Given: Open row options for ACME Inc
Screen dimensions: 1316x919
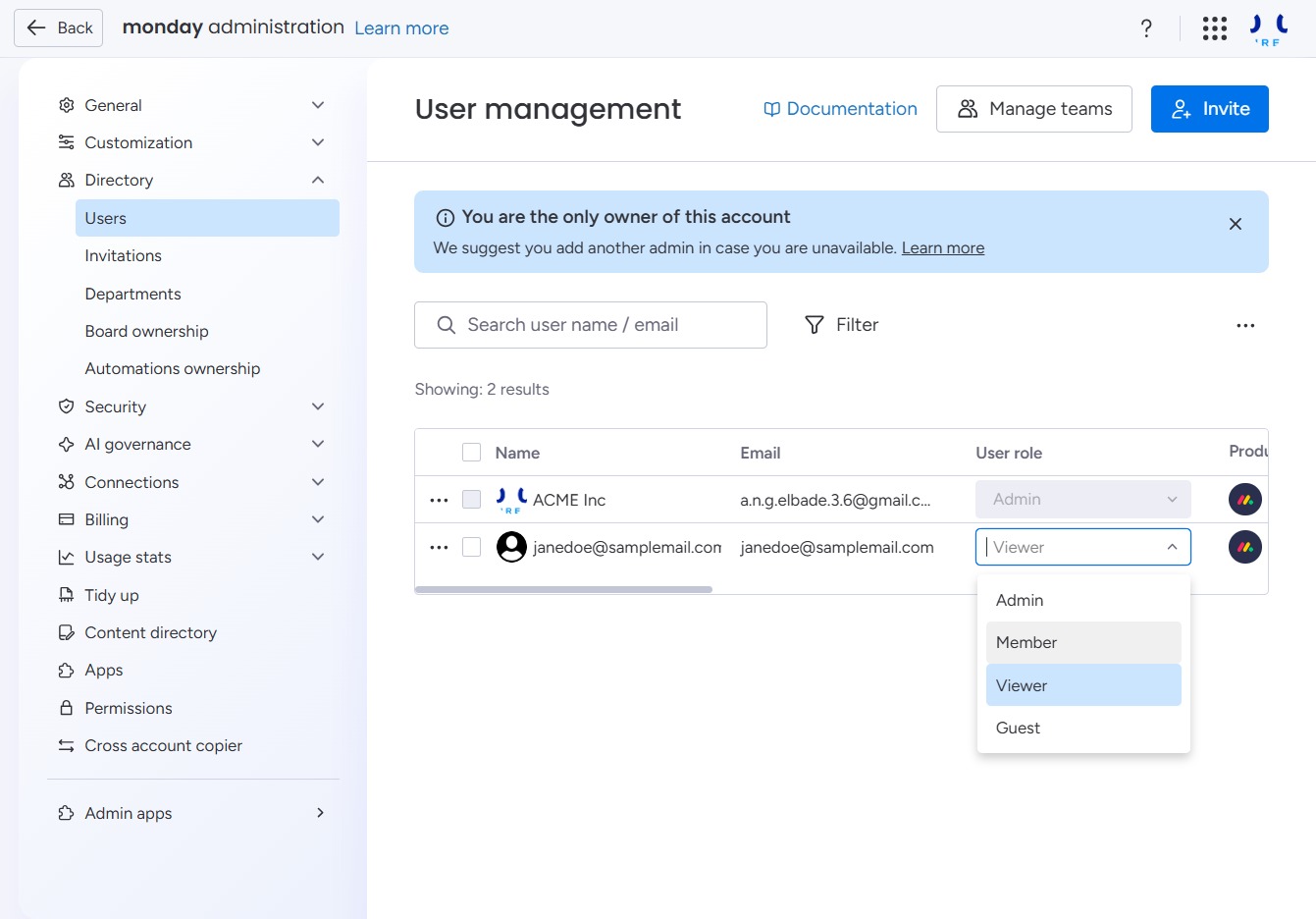Looking at the screenshot, I should 439,500.
